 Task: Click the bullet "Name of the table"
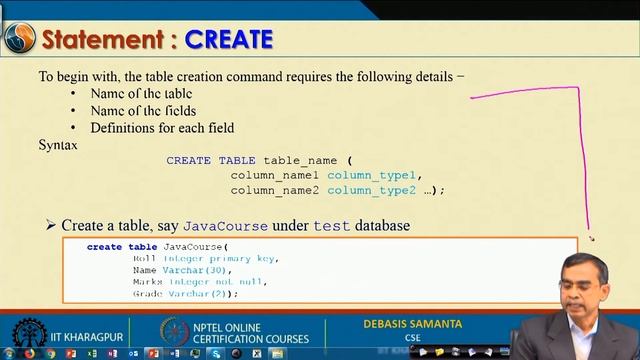[x=141, y=94]
